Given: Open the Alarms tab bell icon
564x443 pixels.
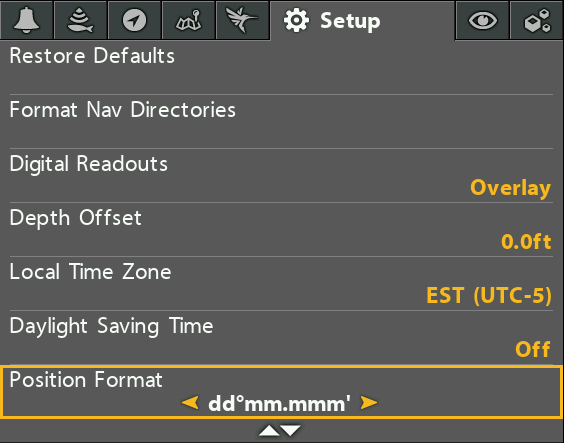Looking at the screenshot, I should pos(27,20).
